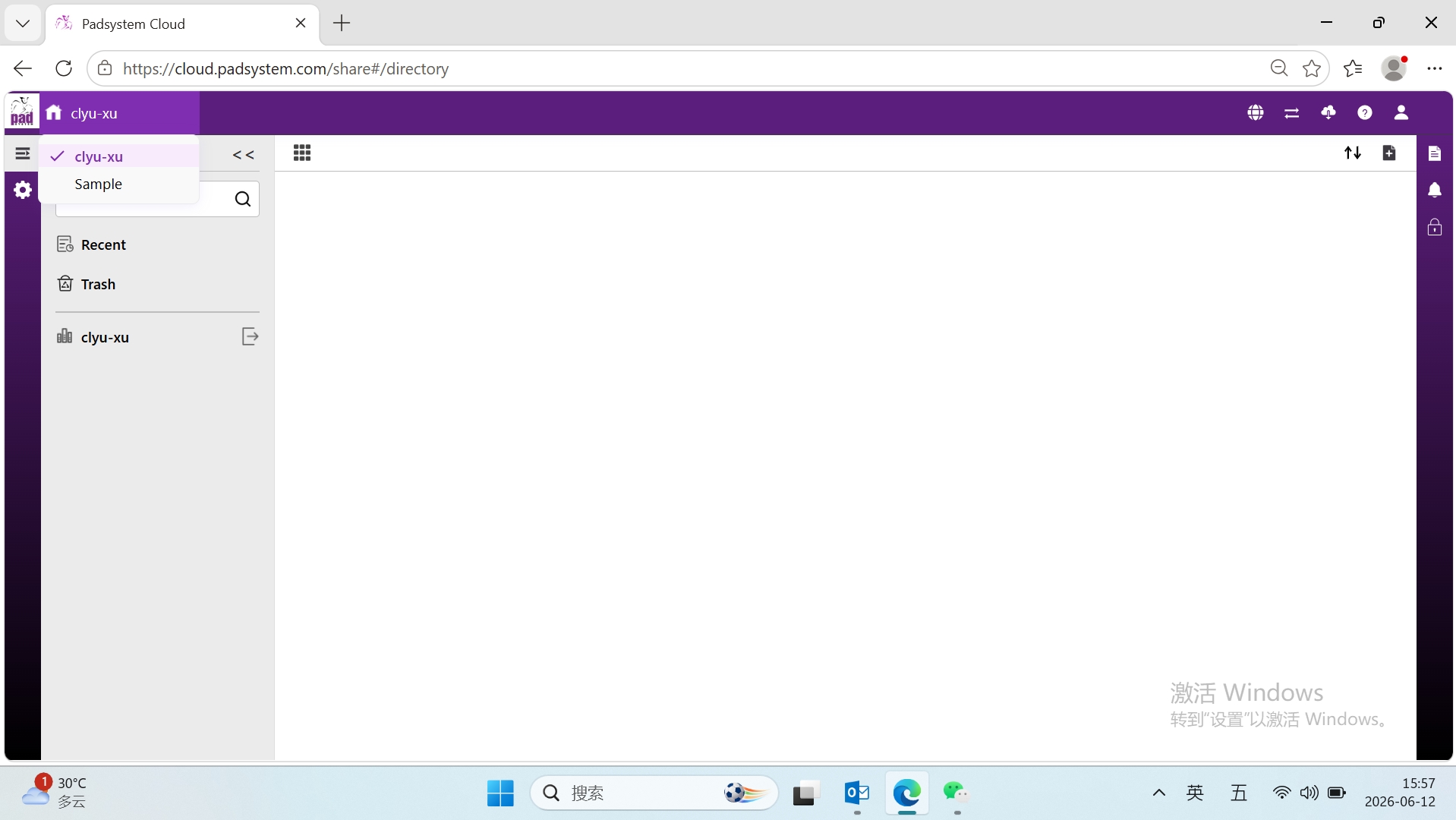Image resolution: width=1456 pixels, height=820 pixels.
Task: Open the Recent files list
Action: [92, 244]
